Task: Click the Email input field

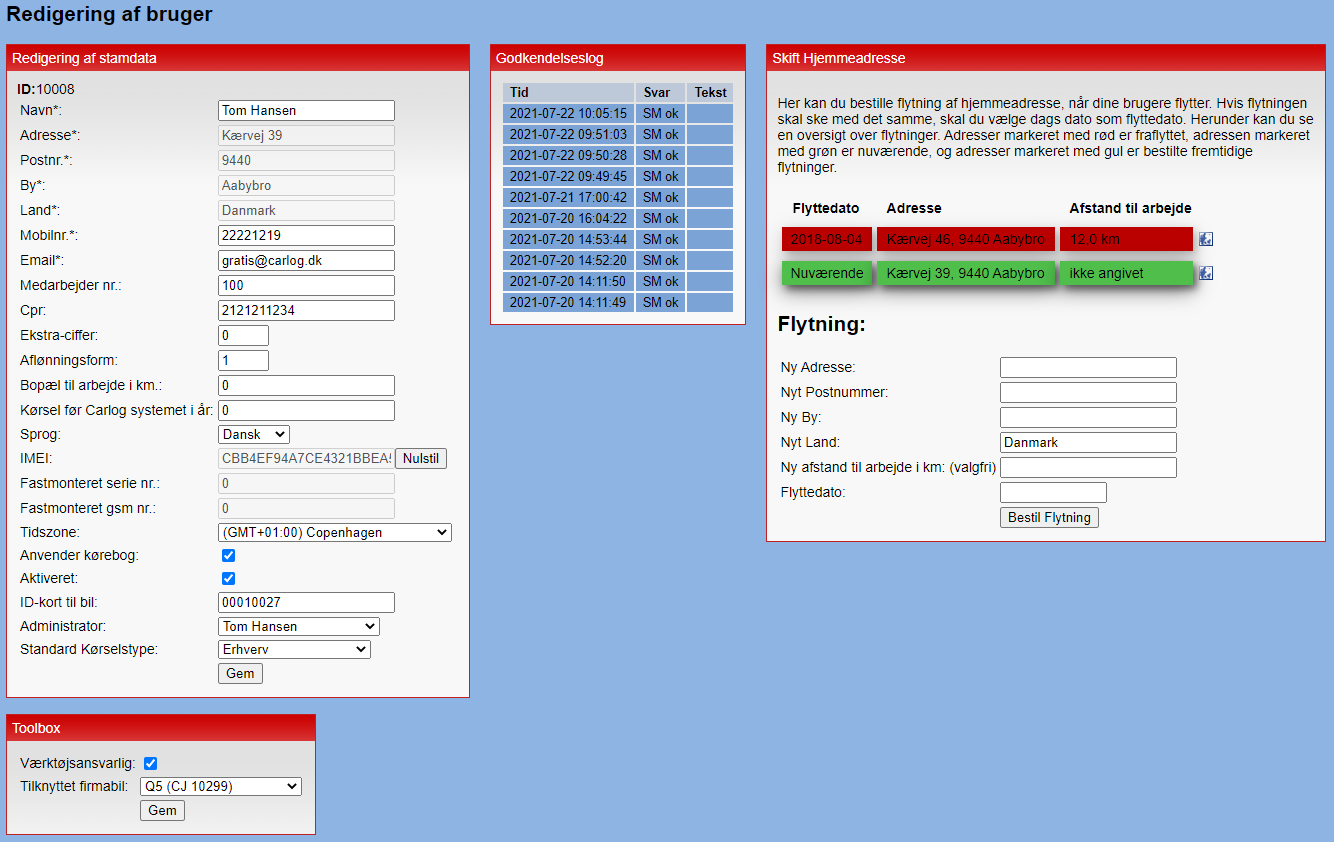Action: [306, 260]
